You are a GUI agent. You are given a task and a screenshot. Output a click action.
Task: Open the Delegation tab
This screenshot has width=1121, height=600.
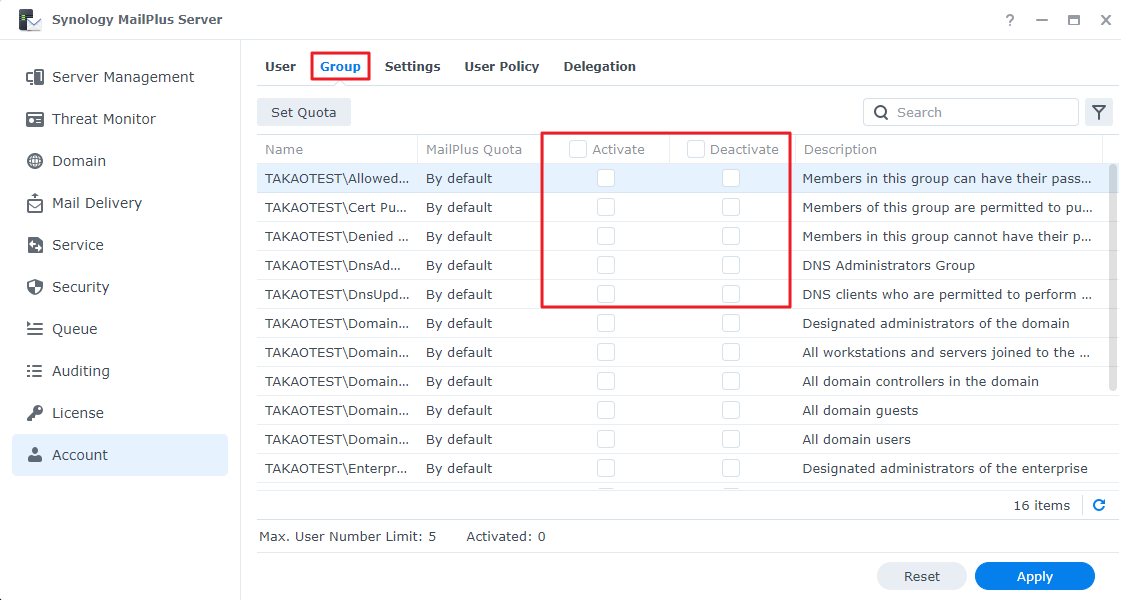click(x=599, y=66)
